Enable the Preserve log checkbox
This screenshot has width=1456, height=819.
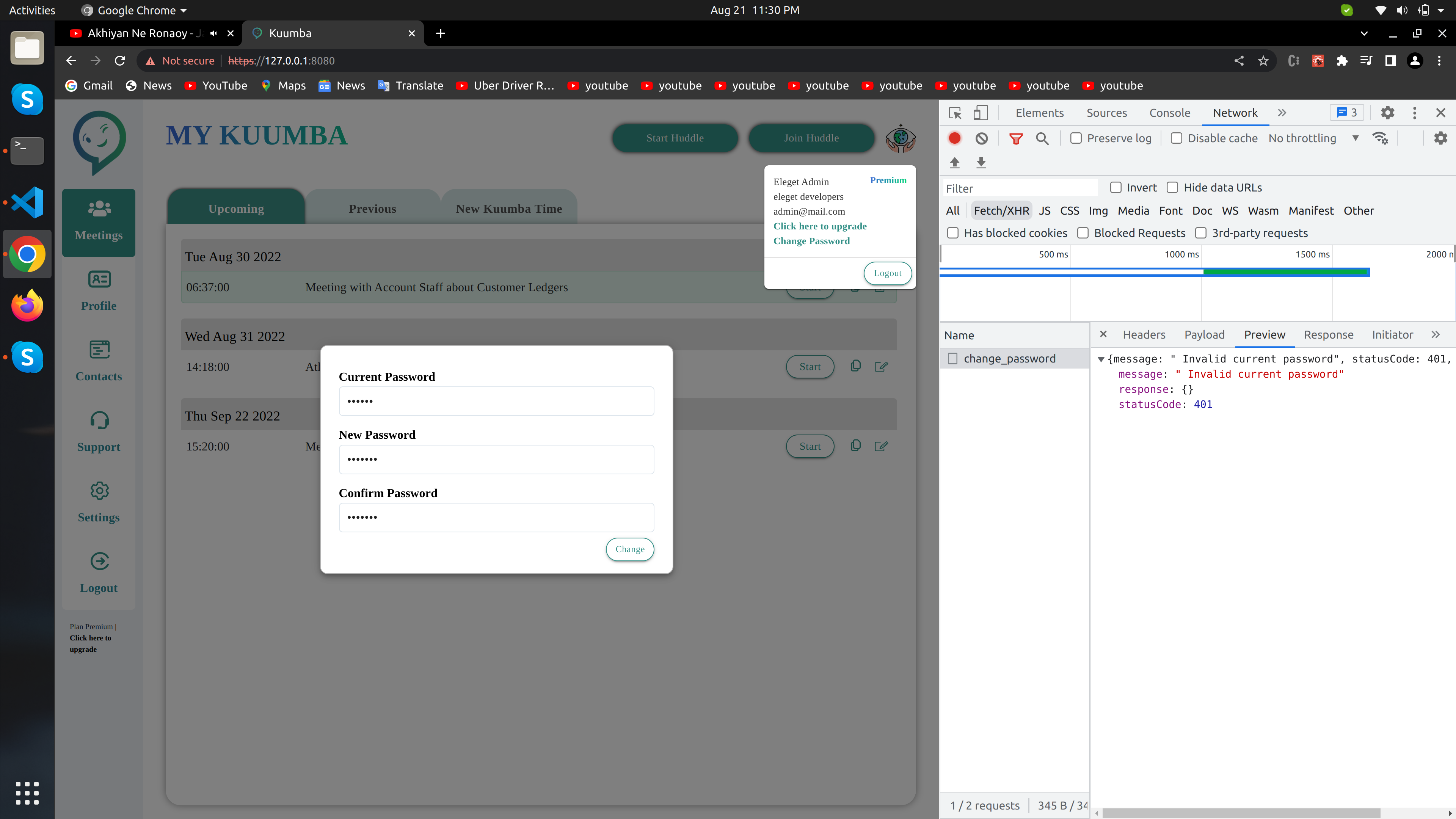click(x=1076, y=138)
